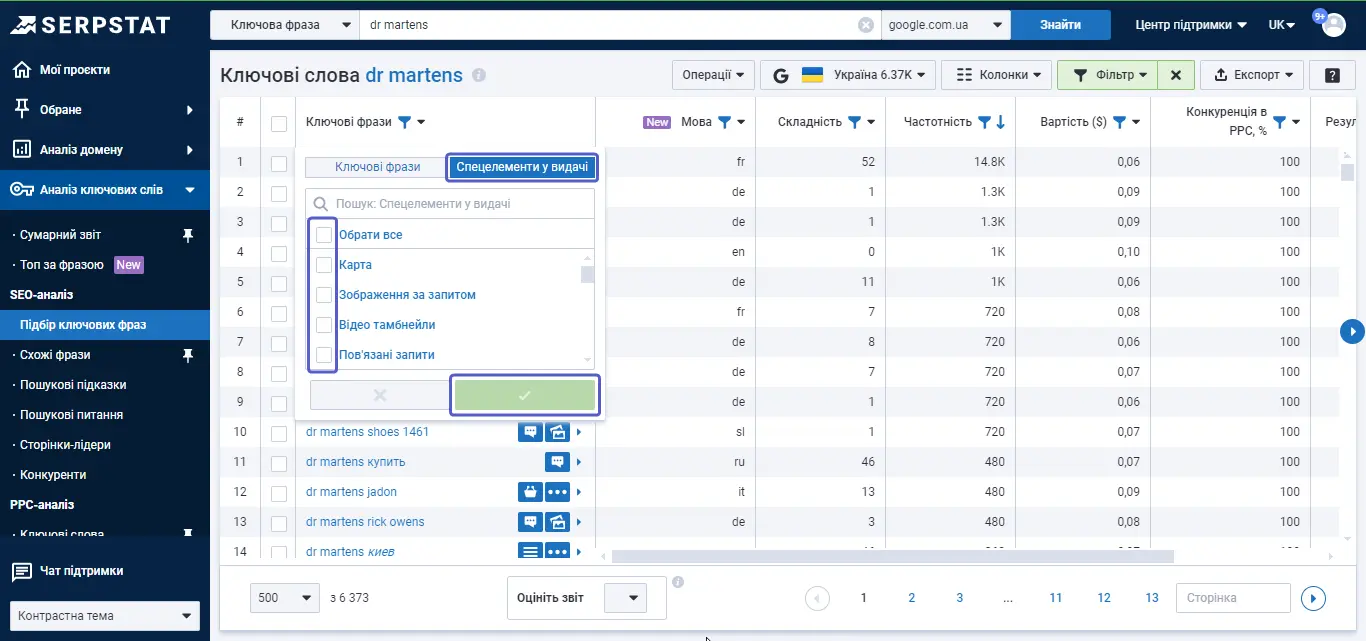Expand the row arrow for 'dr martens купить'

pyautogui.click(x=579, y=462)
